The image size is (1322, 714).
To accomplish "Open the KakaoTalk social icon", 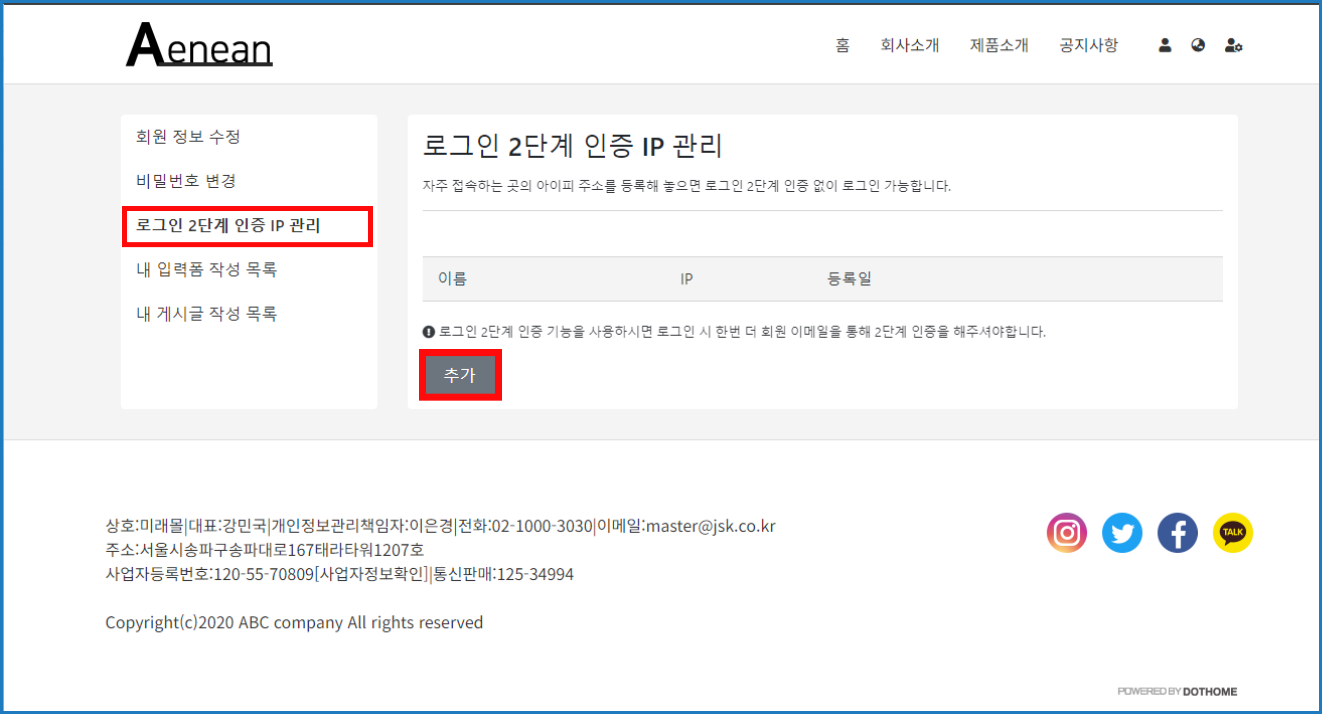I will (x=1233, y=533).
